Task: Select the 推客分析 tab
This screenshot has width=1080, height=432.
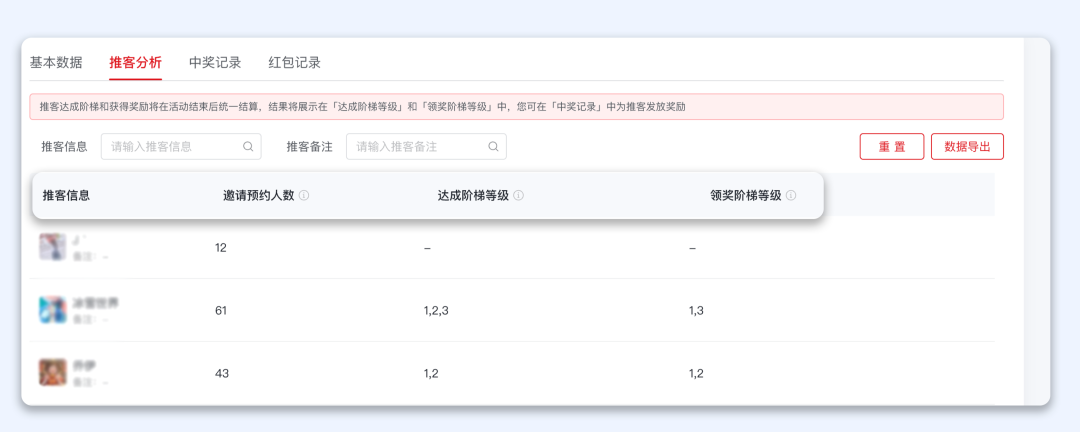Action: [135, 62]
